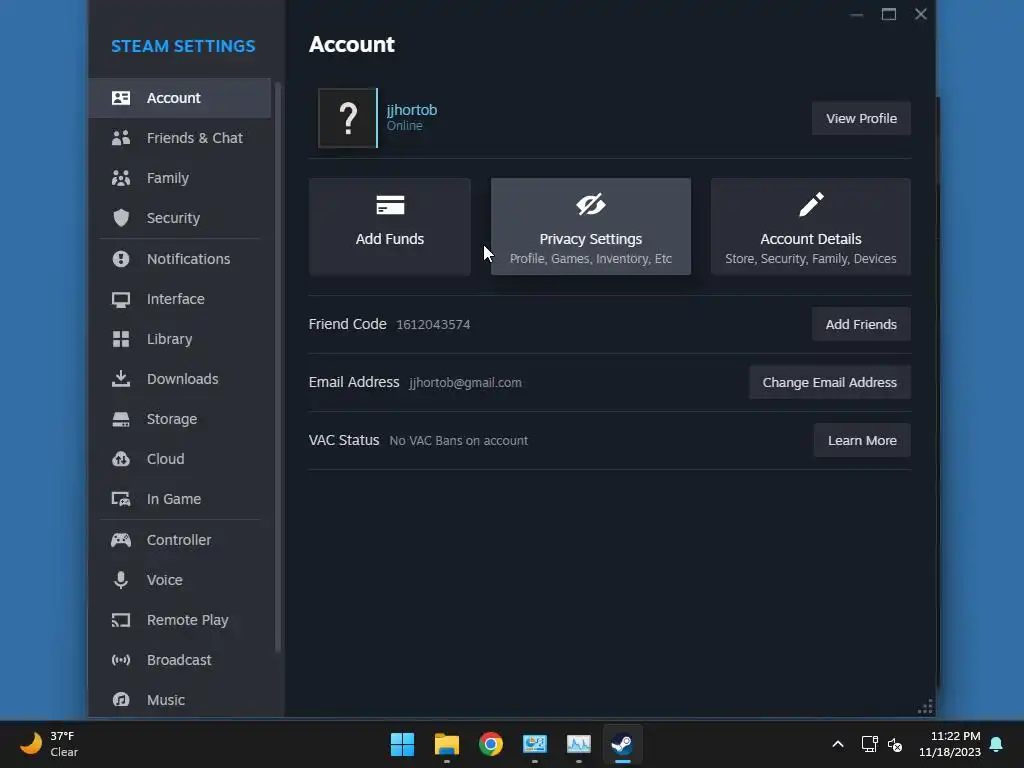Click the Music note icon
Screen dimensions: 1024x768
121,699
